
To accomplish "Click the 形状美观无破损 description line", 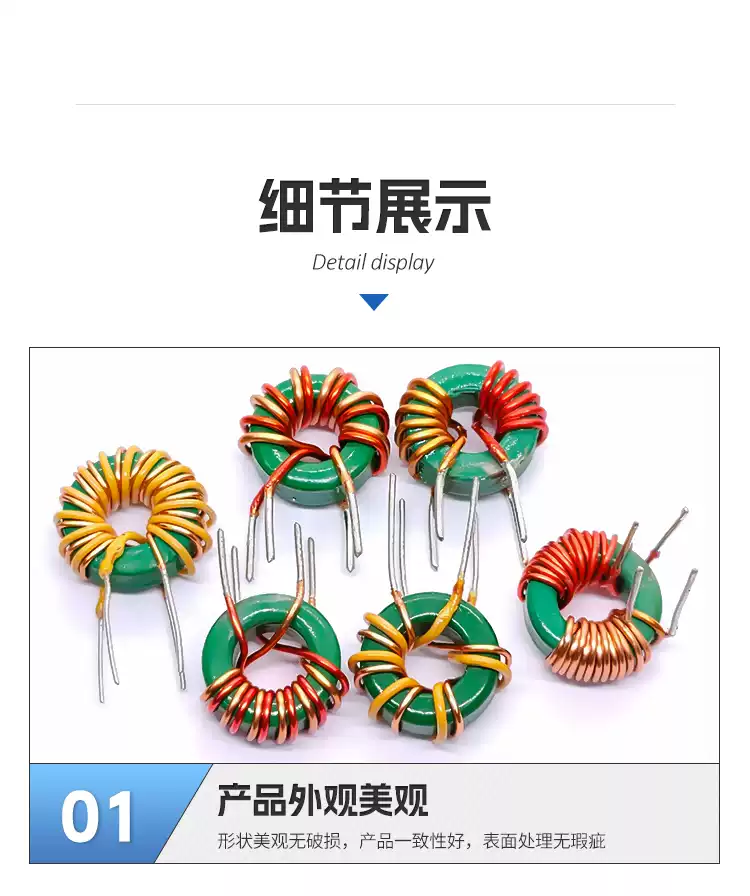I will point(411,841).
